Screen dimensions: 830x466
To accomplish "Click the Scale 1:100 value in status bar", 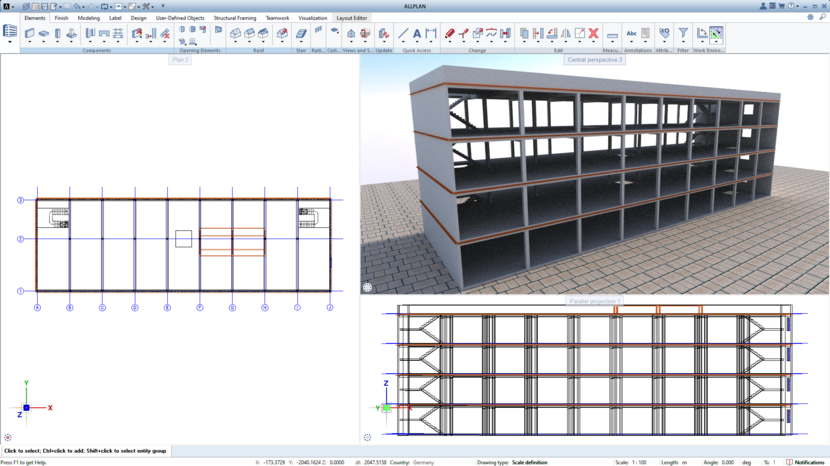I will [x=638, y=462].
